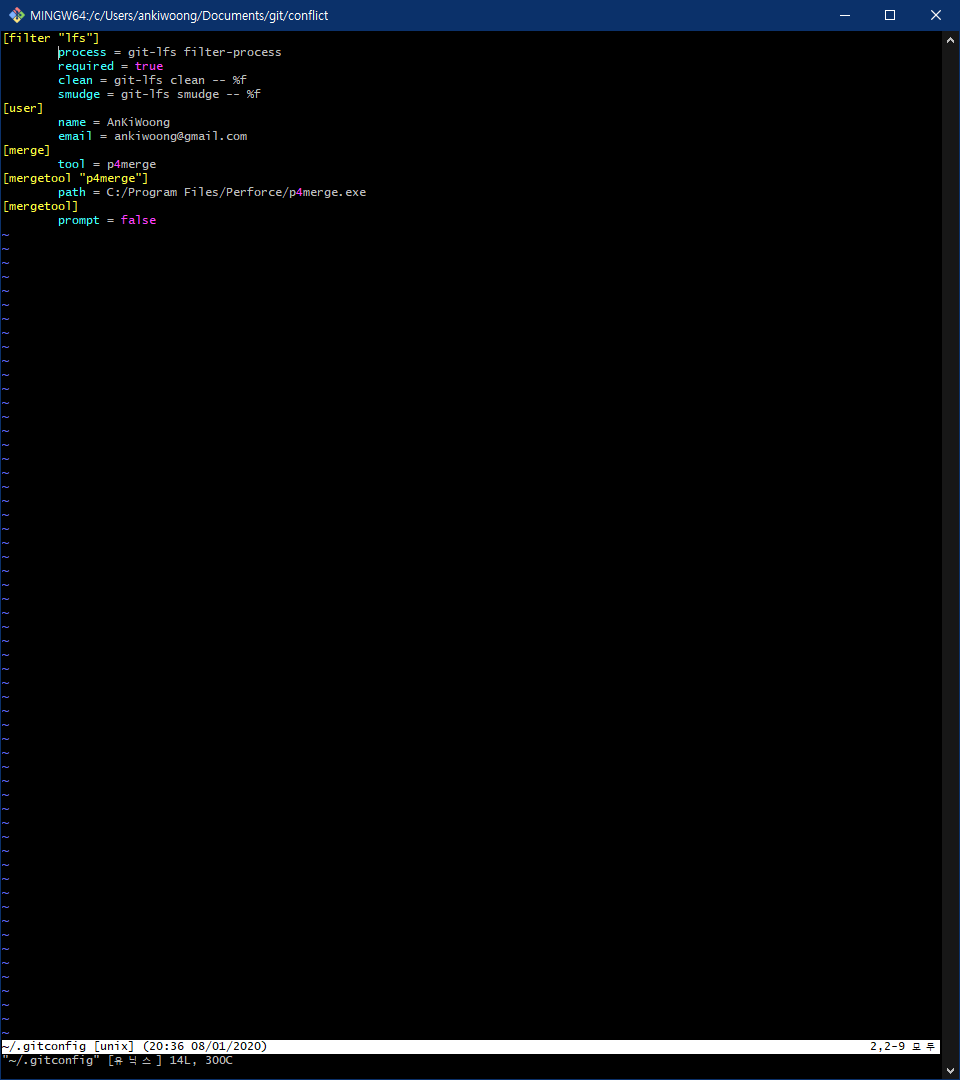
Task: Click the true value of required
Action: [148, 65]
